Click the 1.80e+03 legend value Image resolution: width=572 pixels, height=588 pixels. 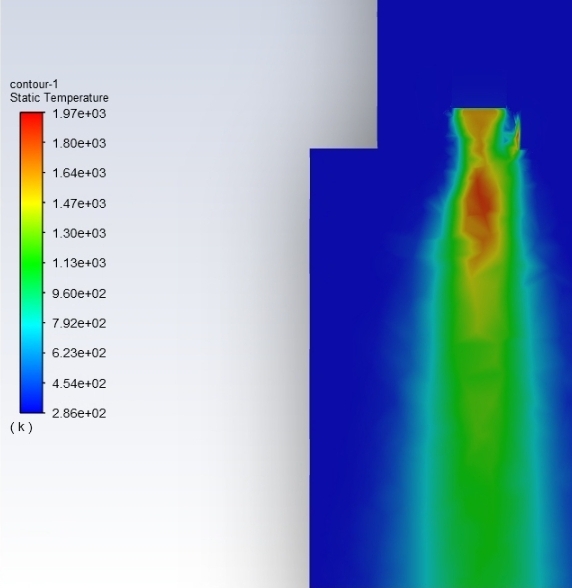click(x=79, y=143)
